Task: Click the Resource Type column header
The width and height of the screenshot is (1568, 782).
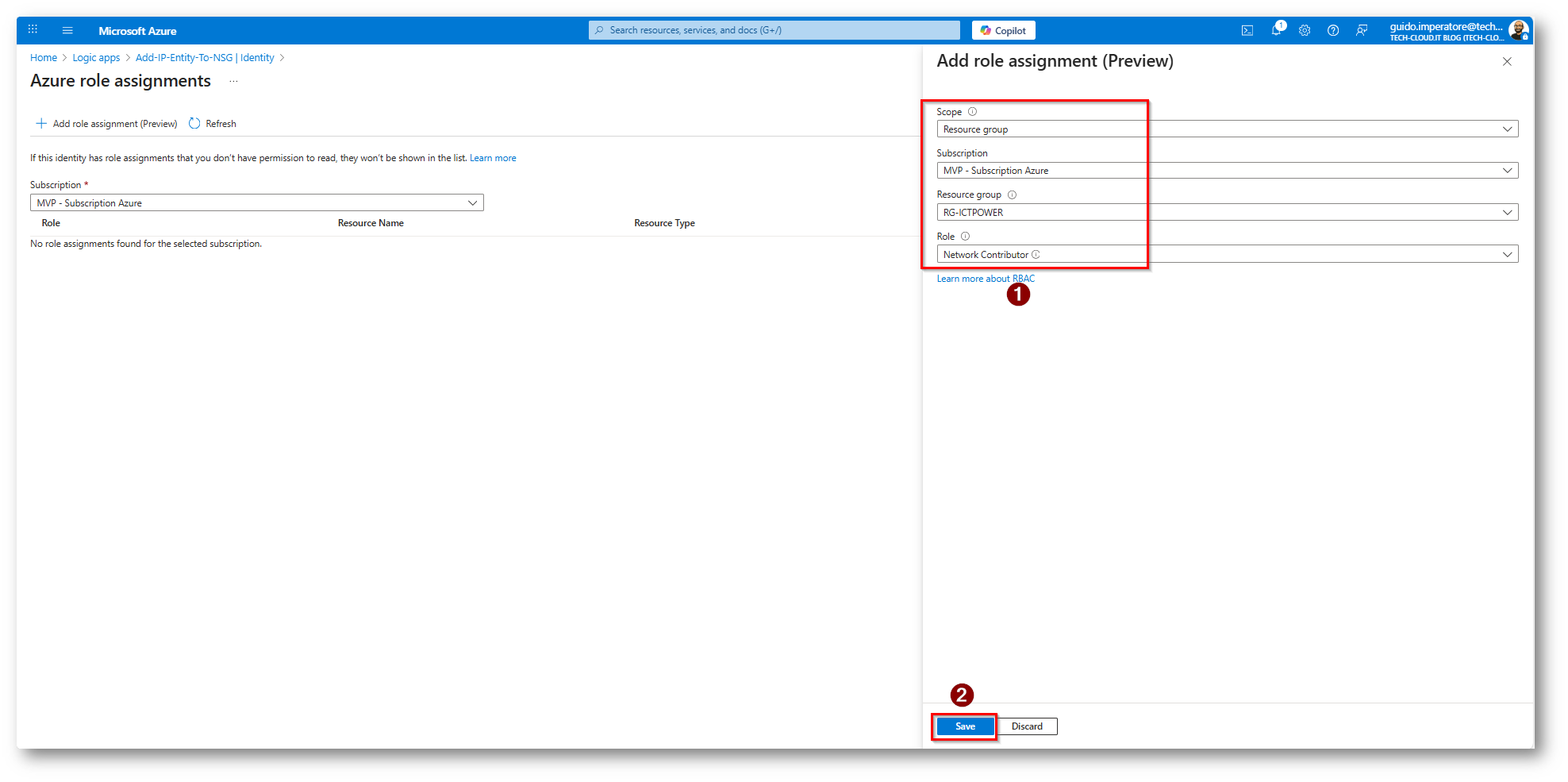Action: click(x=664, y=223)
